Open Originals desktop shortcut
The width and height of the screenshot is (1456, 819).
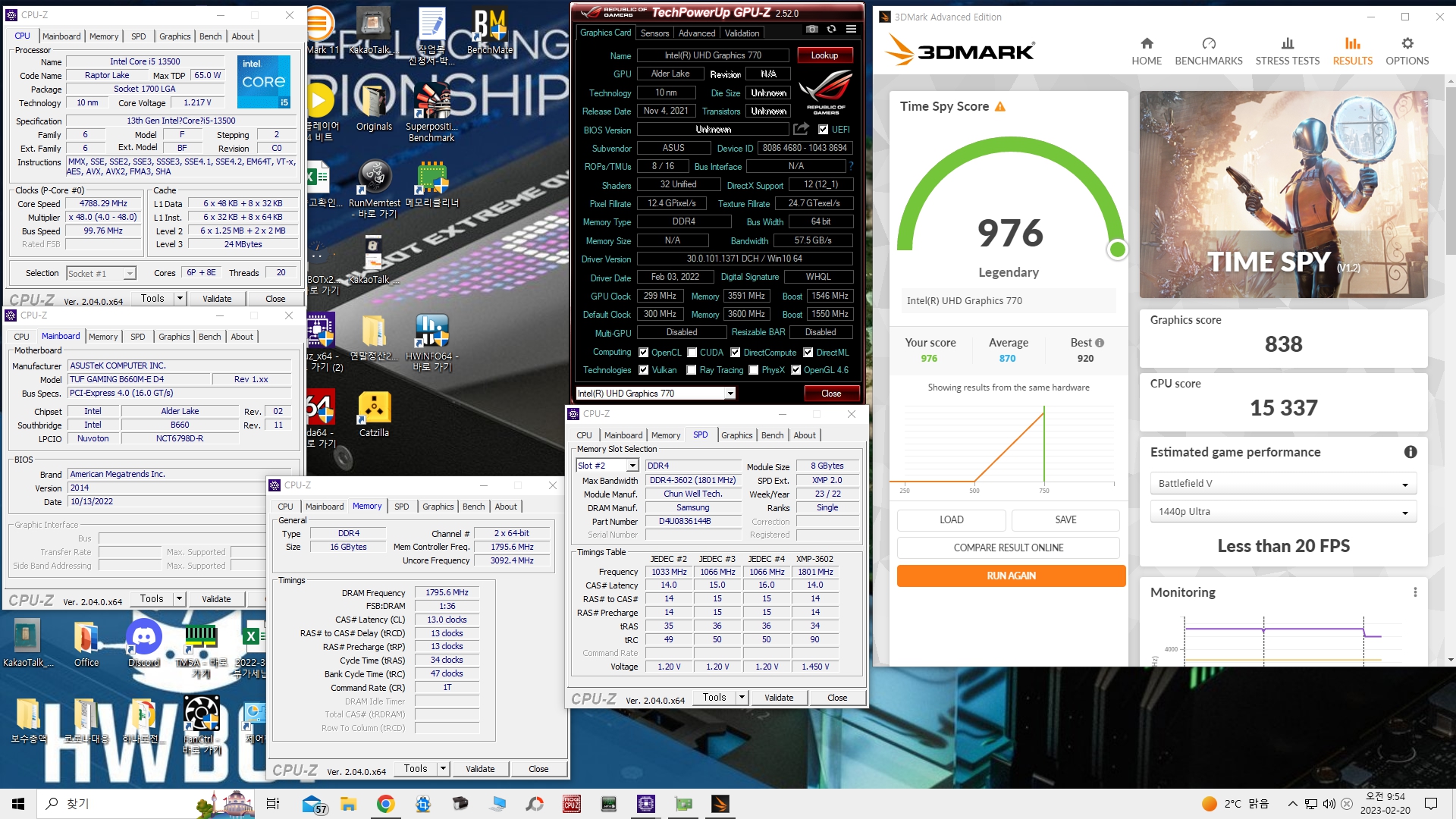pyautogui.click(x=374, y=108)
